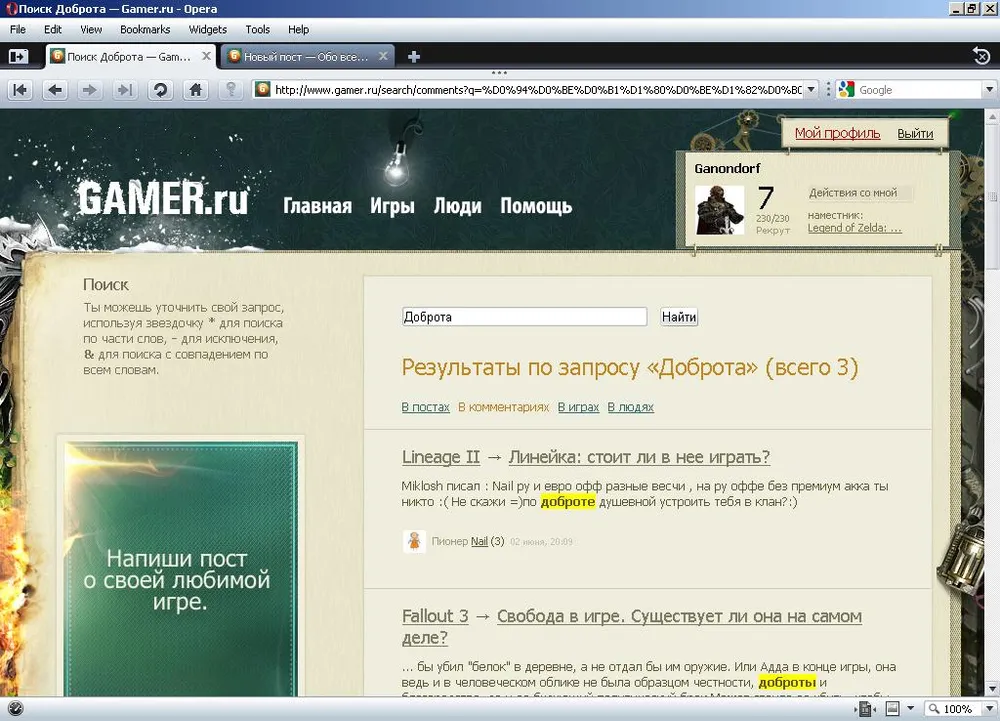Open the image display mode dropdown arrow
1000x721 pixels.
click(x=911, y=708)
